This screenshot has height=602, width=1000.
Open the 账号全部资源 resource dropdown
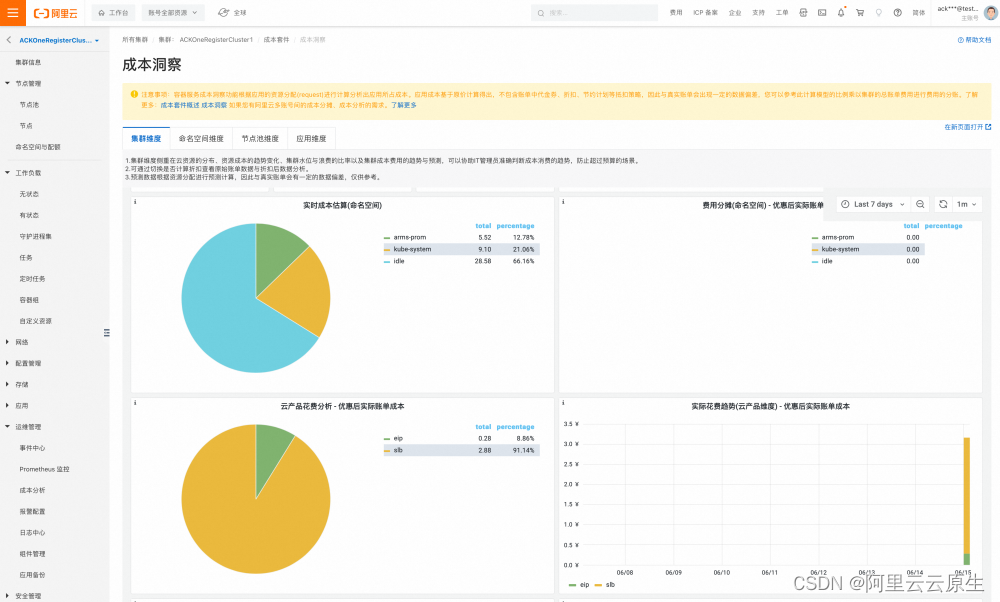tap(173, 13)
